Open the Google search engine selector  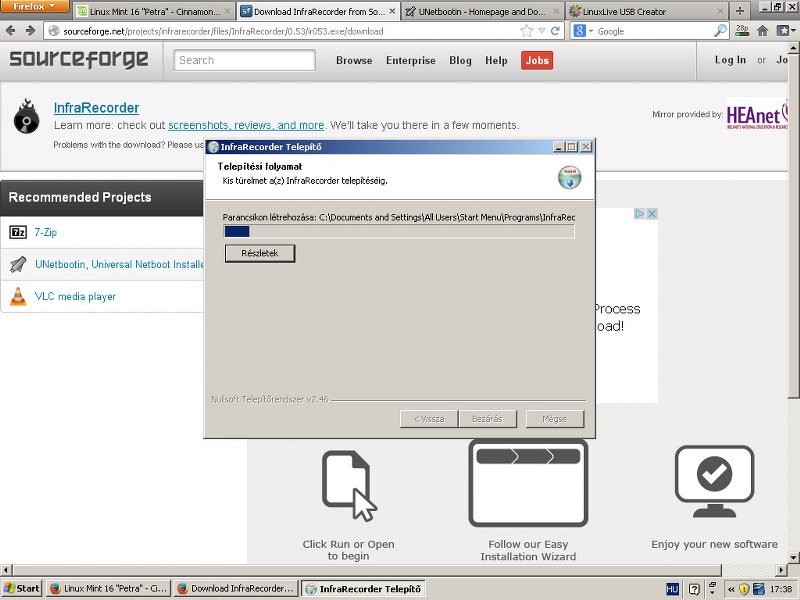click(583, 31)
